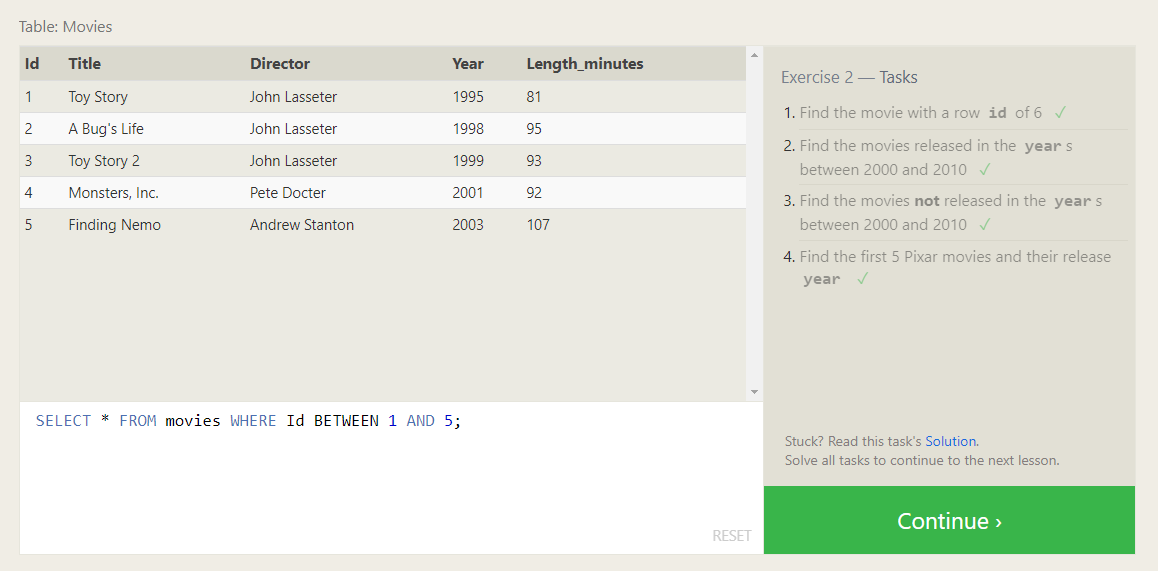This screenshot has height=571, width=1158.
Task: Click the Finding Nemo title cell
Action: coord(114,225)
